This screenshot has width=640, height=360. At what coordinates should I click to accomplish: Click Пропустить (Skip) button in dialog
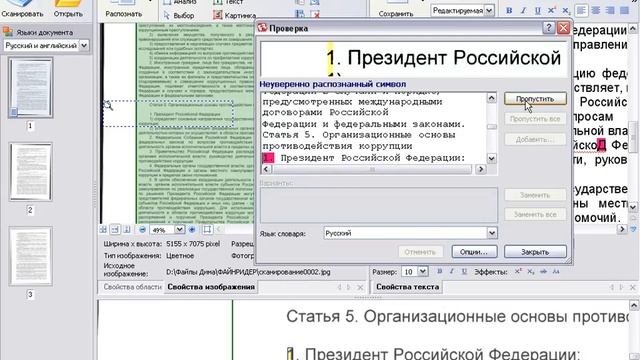[x=535, y=99]
